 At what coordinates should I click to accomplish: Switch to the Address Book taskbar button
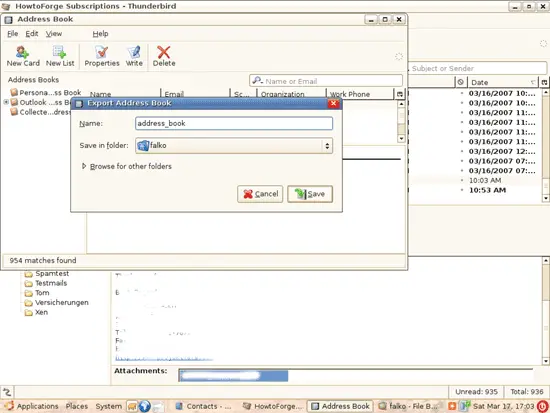(340, 406)
